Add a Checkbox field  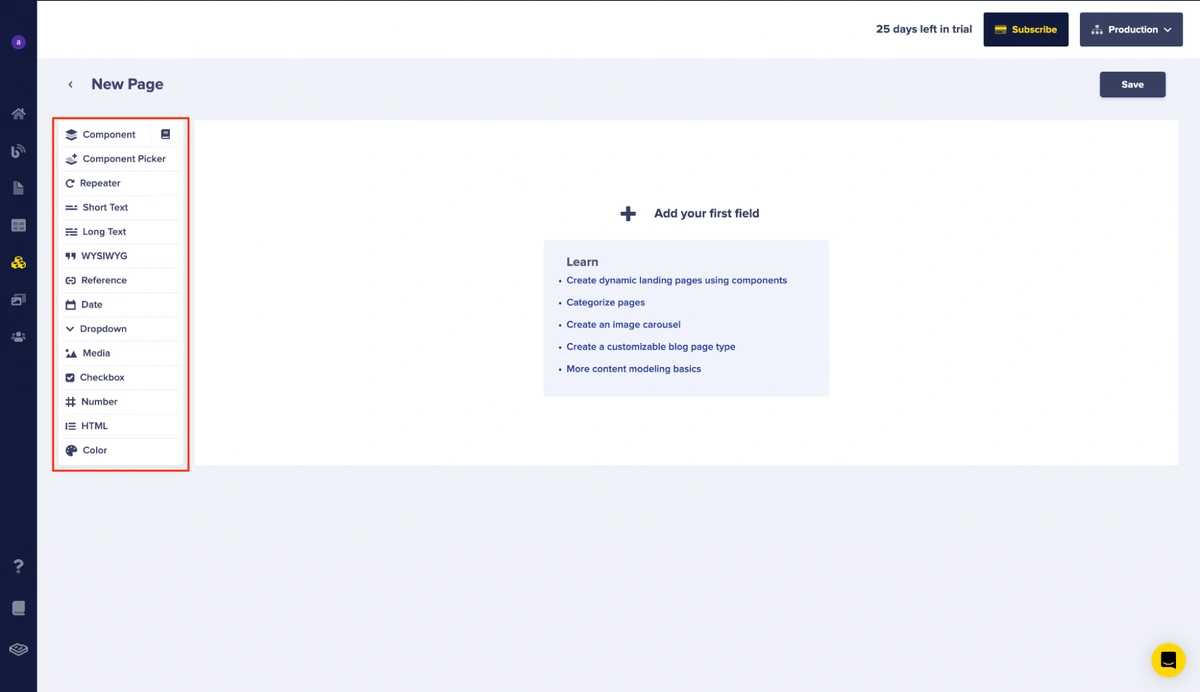pos(102,378)
